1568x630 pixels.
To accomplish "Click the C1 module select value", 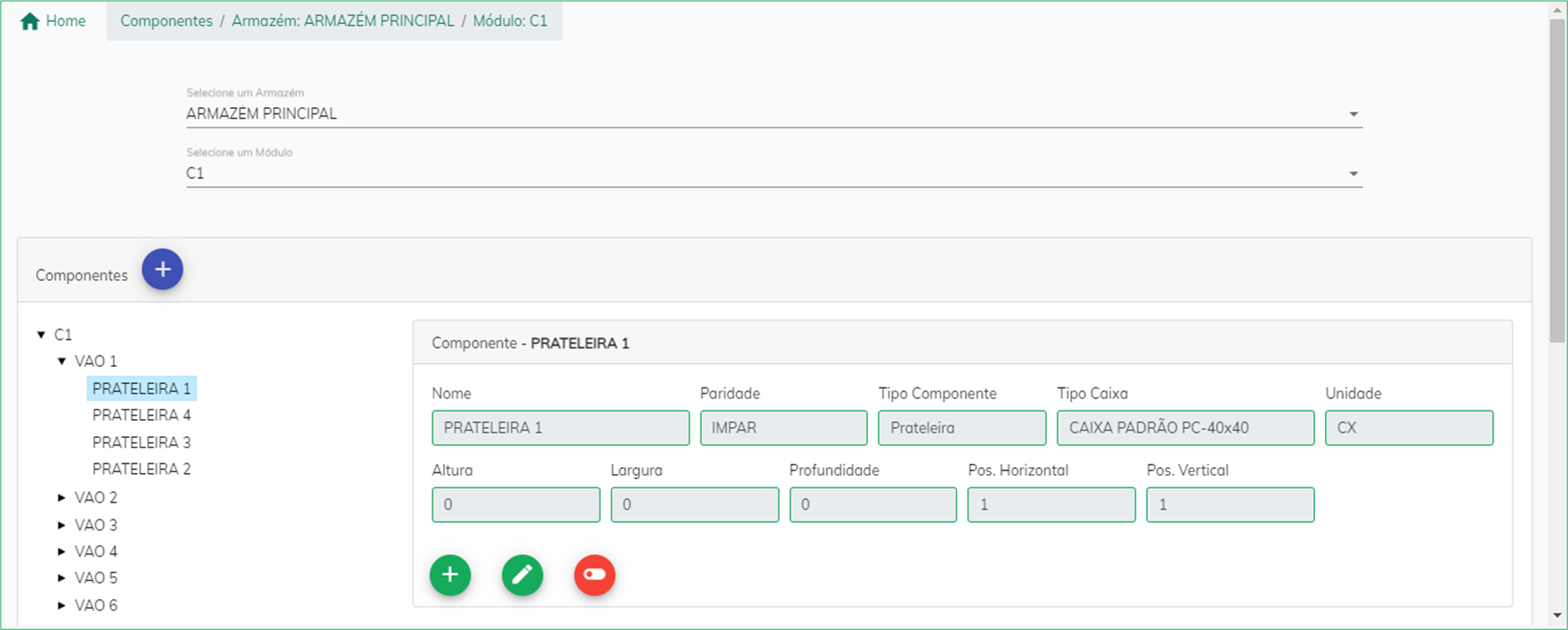I will pyautogui.click(x=196, y=174).
